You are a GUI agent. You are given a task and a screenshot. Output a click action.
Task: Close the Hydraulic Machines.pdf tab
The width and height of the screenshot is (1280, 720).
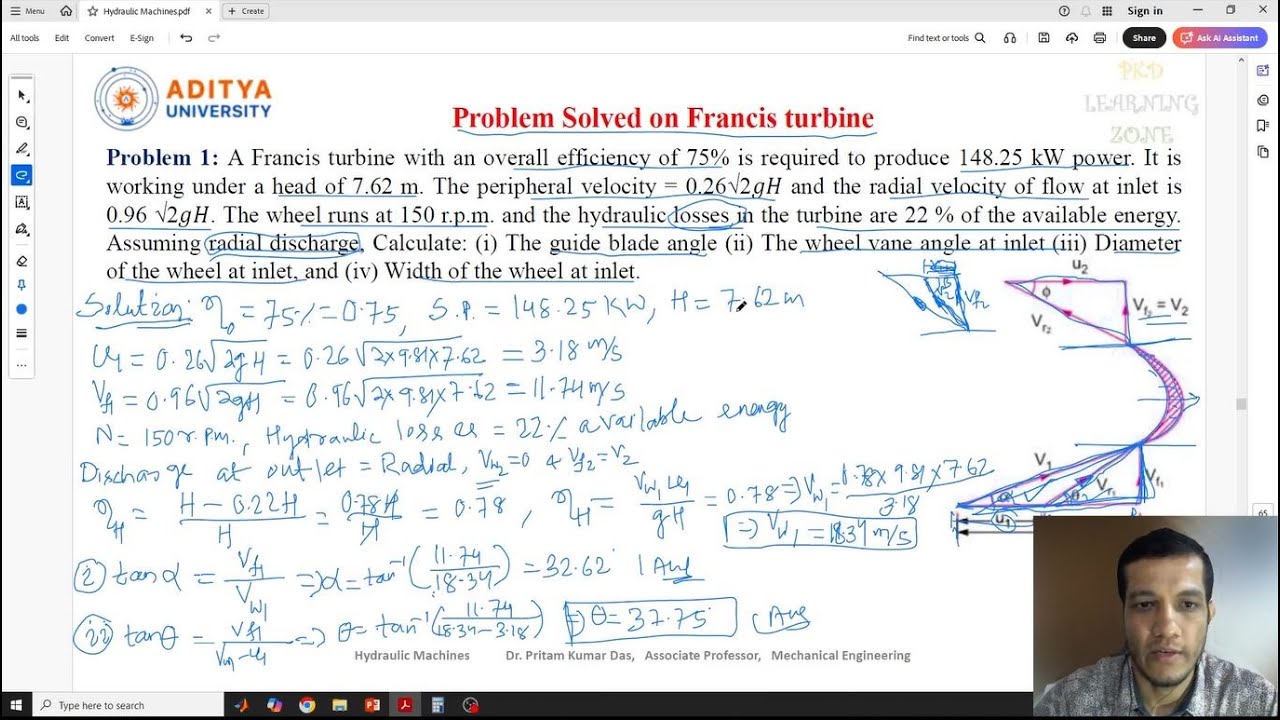pyautogui.click(x=209, y=11)
